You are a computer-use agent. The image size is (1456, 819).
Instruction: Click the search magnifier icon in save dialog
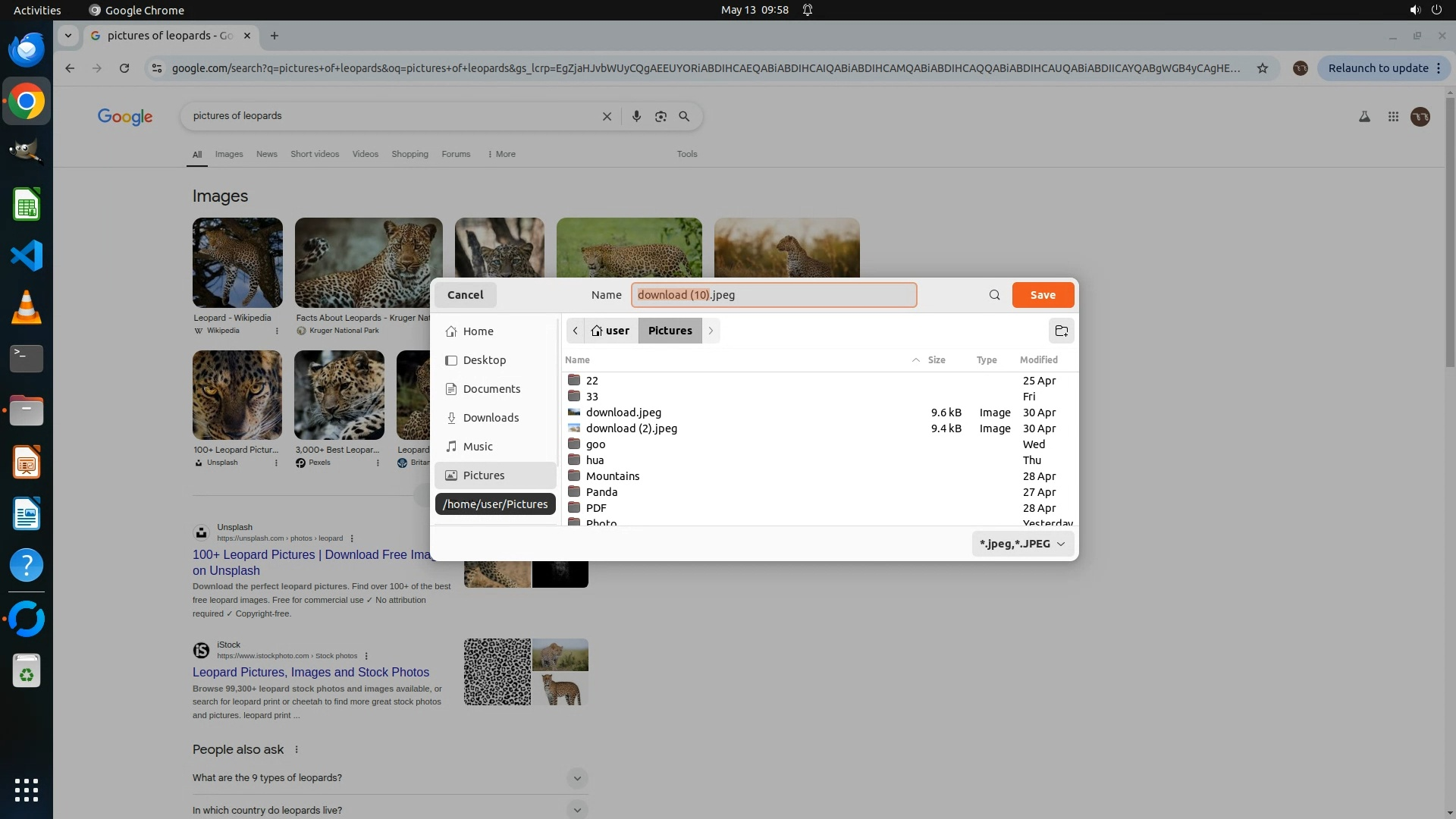pos(994,295)
